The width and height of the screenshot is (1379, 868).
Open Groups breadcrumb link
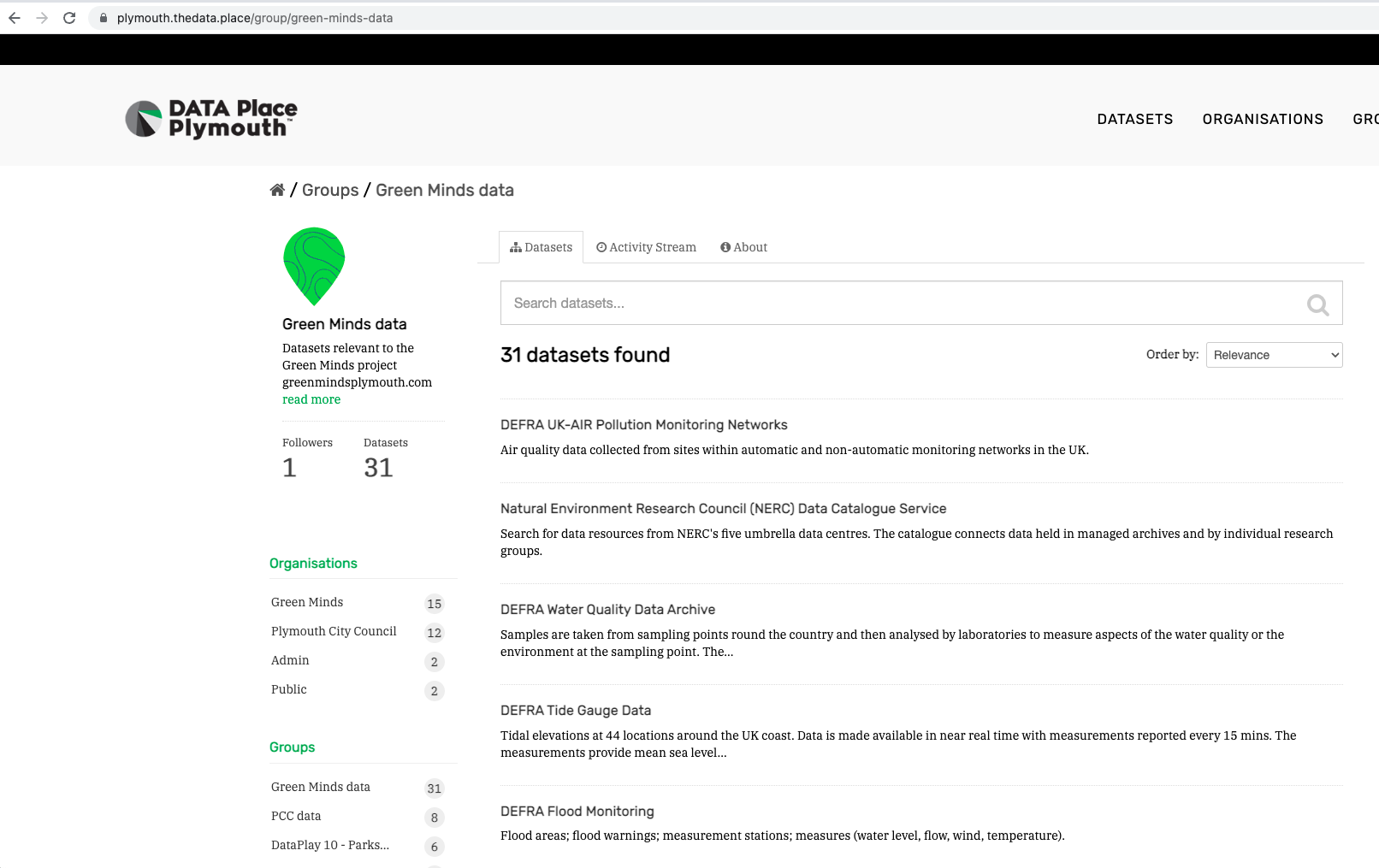tap(330, 190)
